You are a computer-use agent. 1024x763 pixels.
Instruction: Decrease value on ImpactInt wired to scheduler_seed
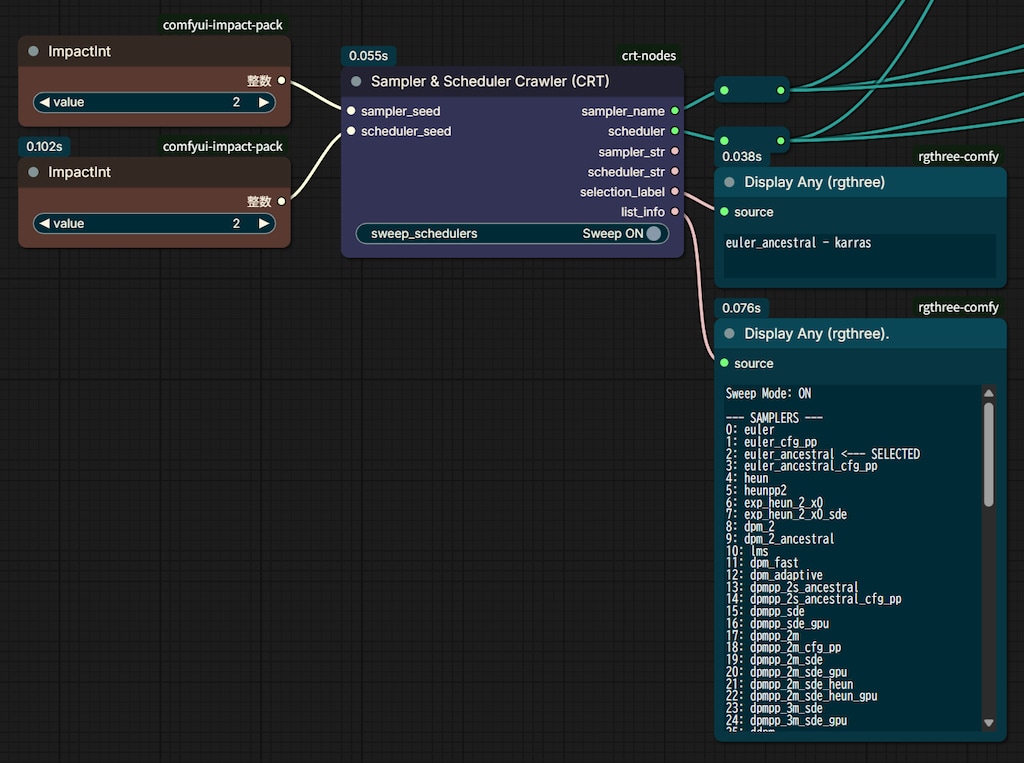(44, 223)
